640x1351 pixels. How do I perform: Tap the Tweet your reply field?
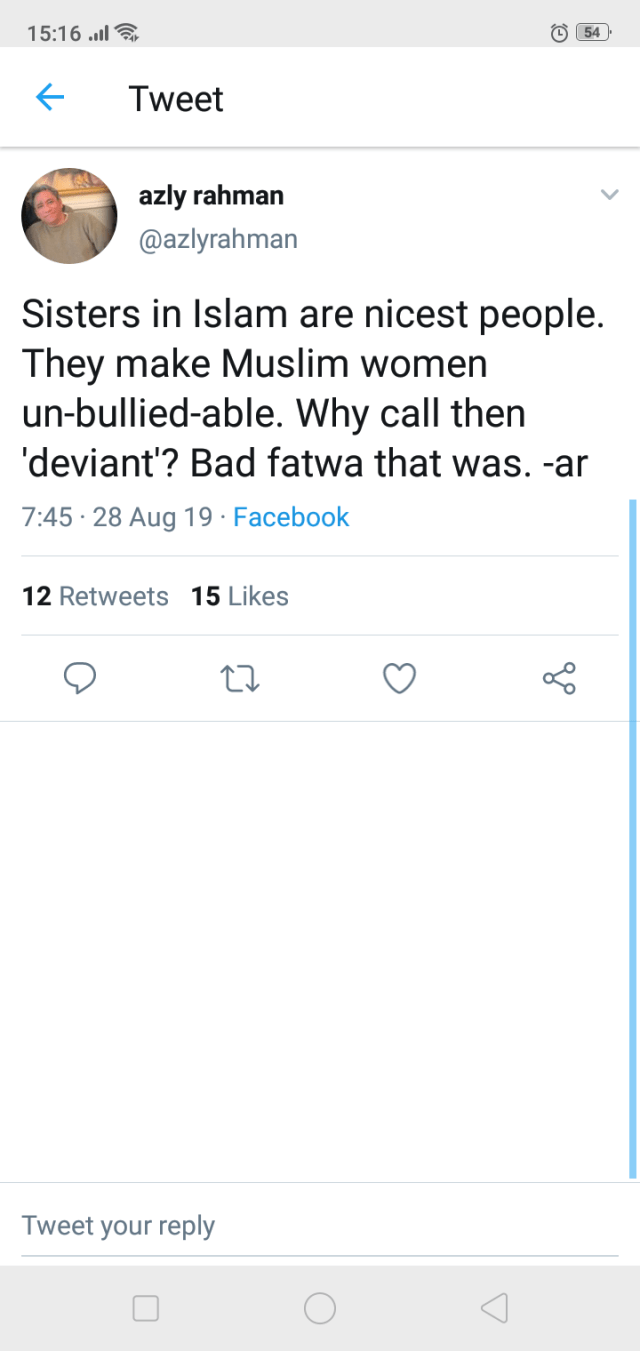[320, 1226]
